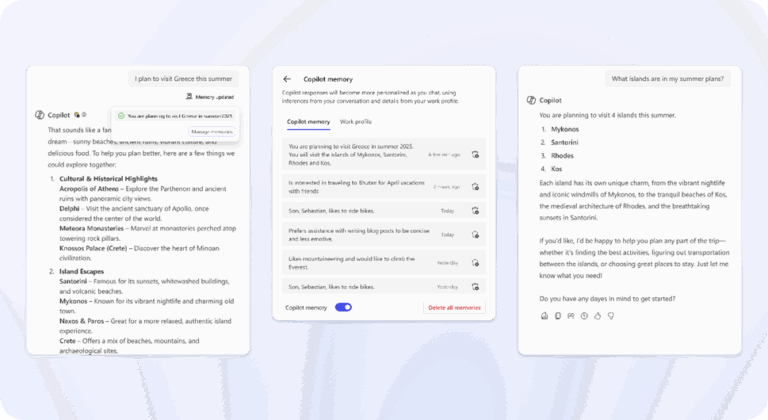Give thumbs down to the islands response
This screenshot has height=420, width=768.
[x=611, y=316]
